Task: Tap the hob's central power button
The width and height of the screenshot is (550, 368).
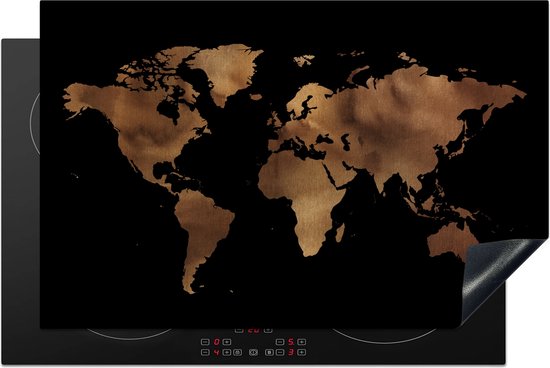Action: tap(253, 352)
